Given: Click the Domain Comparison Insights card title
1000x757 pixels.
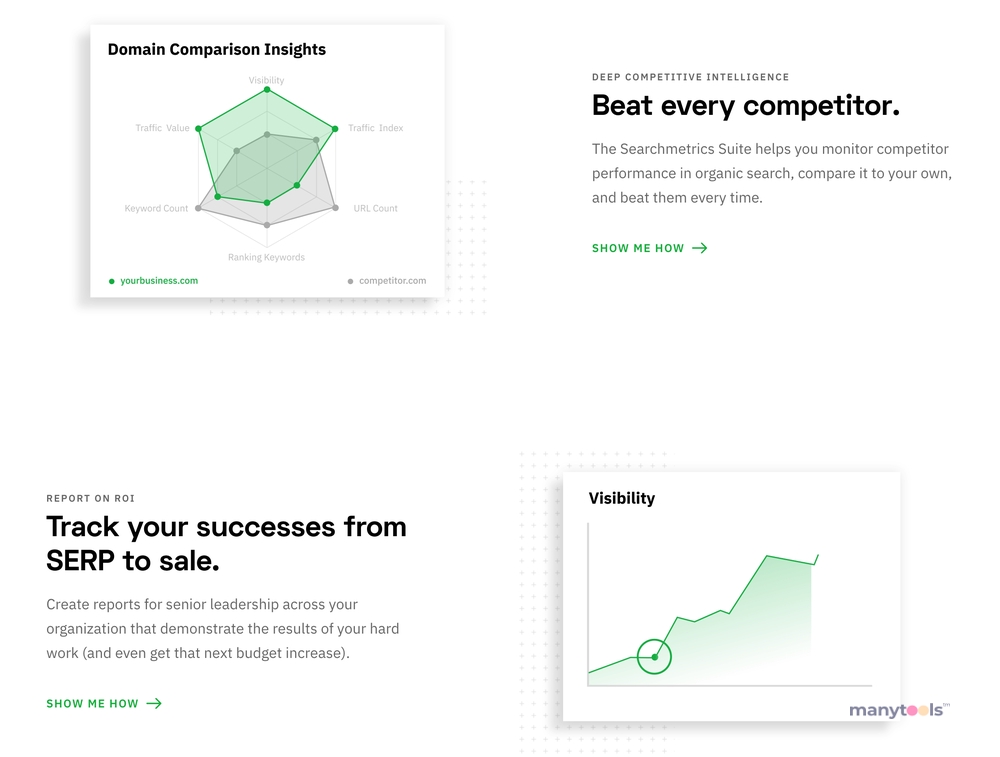Looking at the screenshot, I should tap(217, 50).
